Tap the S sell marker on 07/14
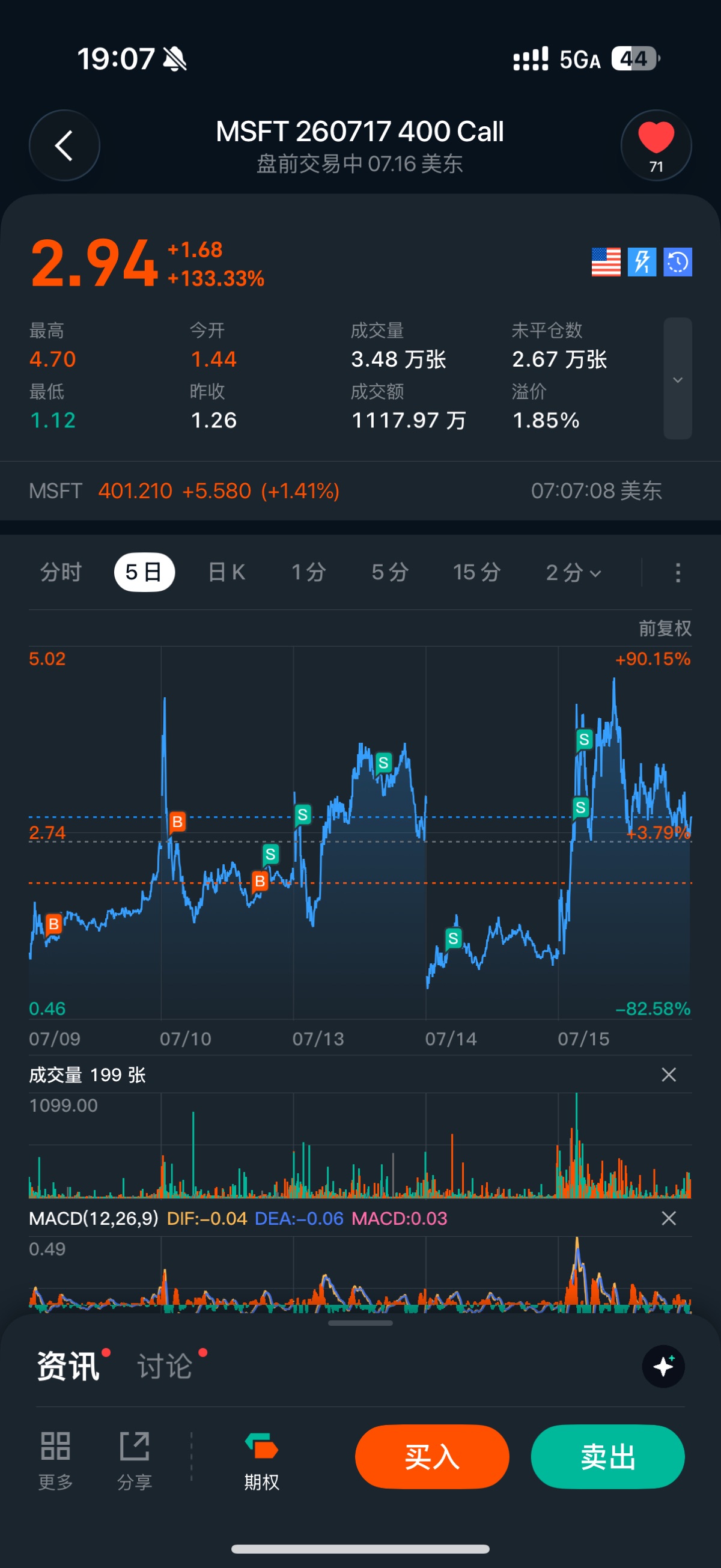 click(452, 939)
